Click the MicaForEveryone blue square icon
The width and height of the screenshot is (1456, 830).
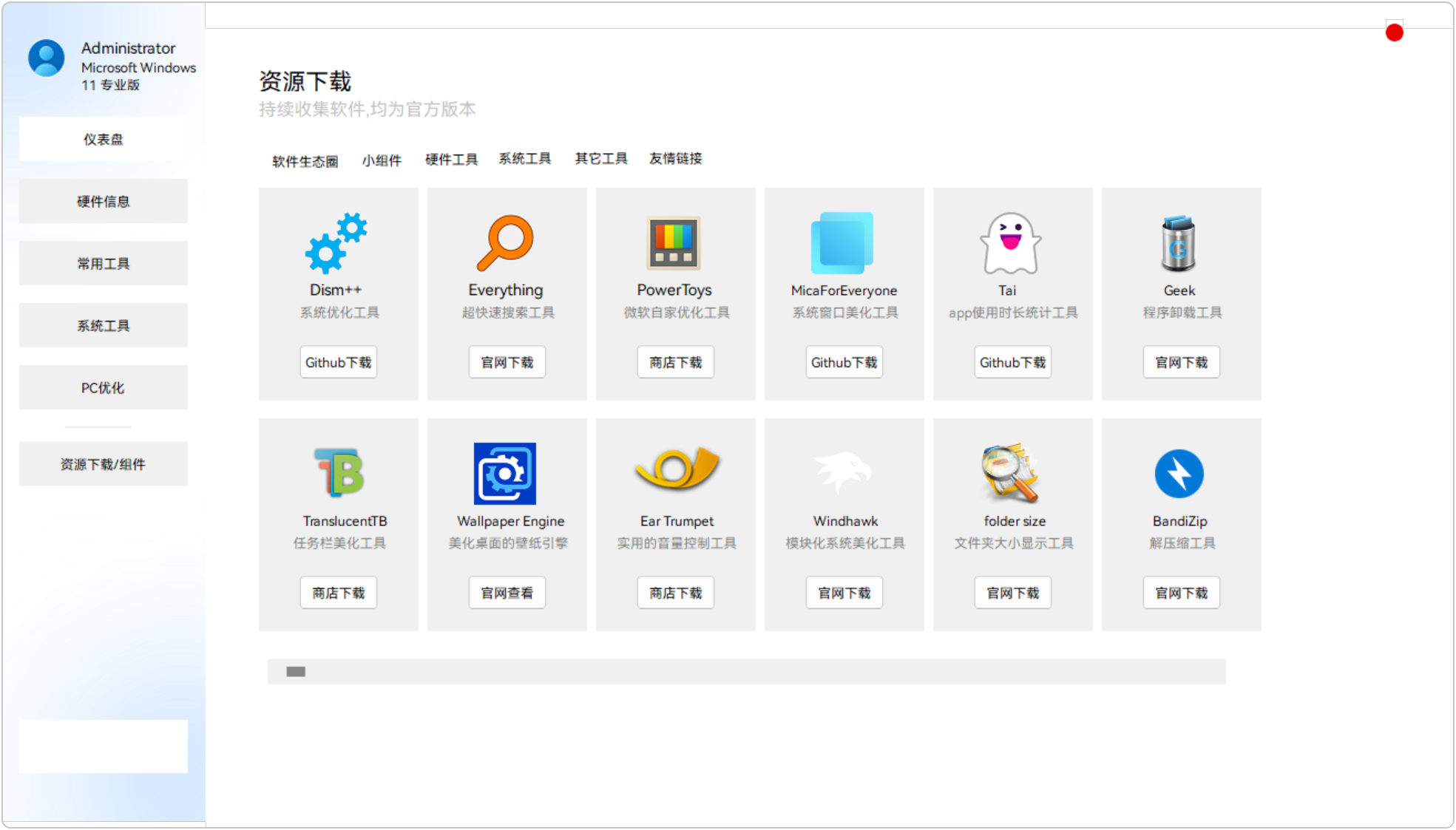coord(842,243)
